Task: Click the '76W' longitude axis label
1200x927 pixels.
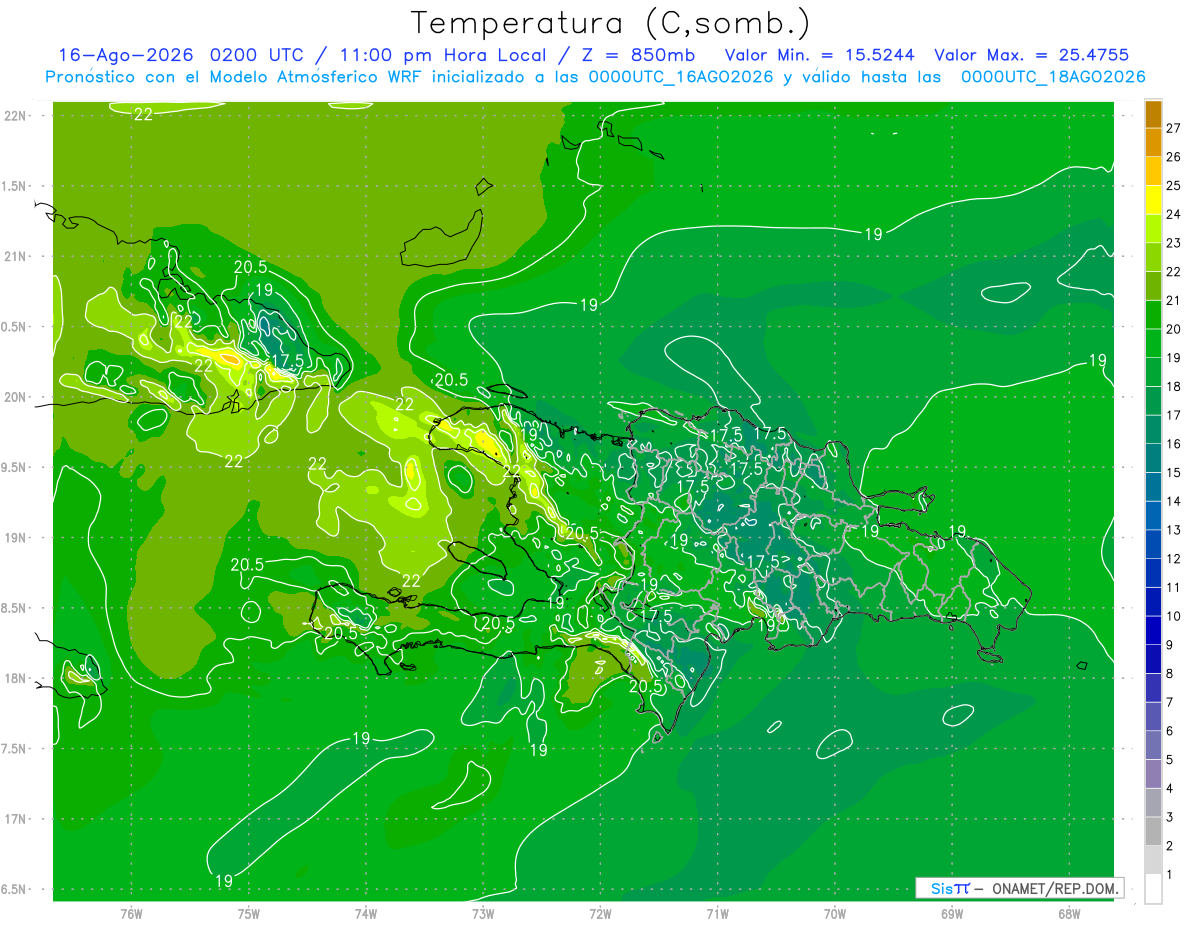Action: click(x=131, y=913)
